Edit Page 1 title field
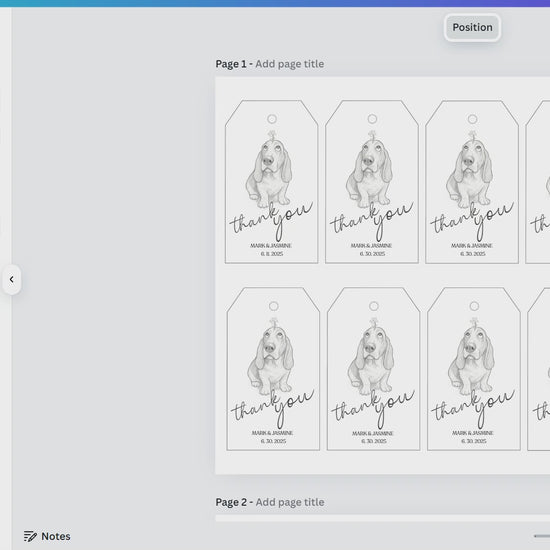The height and width of the screenshot is (550, 550). 289,64
